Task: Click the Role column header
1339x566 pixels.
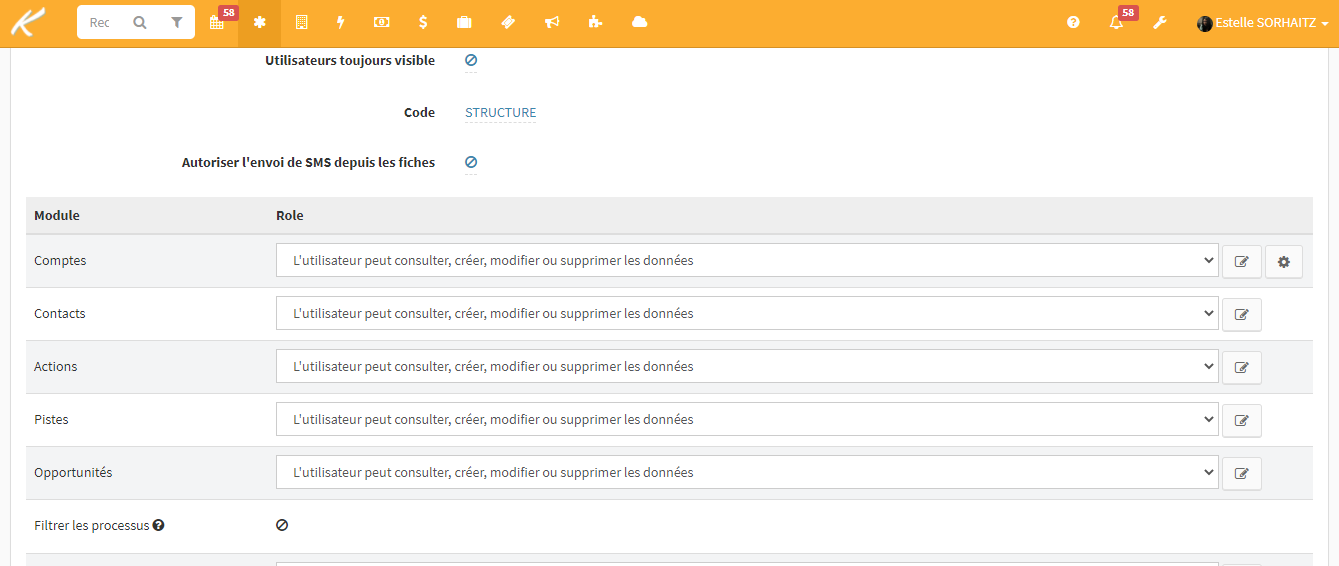Action: 289,215
